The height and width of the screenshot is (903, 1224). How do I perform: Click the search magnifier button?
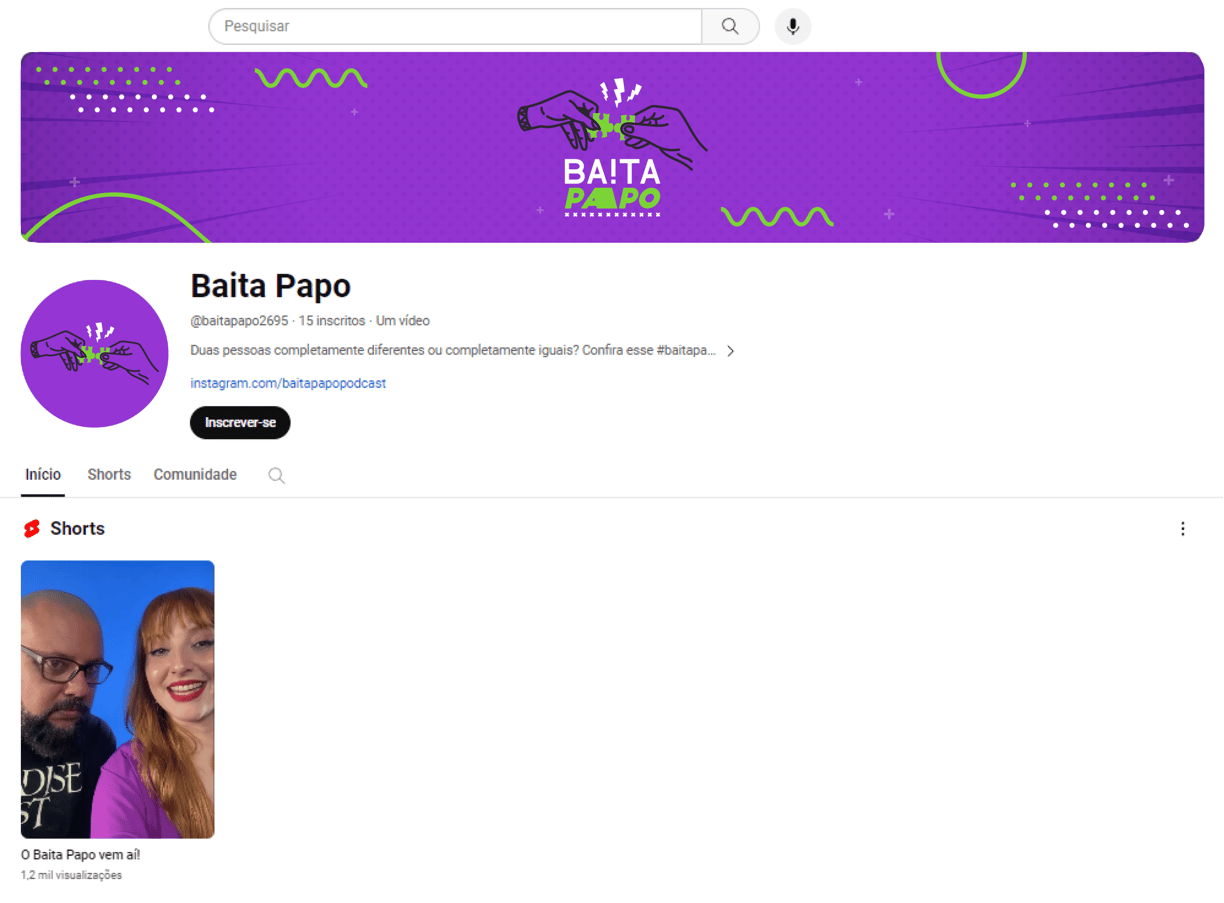tap(730, 27)
